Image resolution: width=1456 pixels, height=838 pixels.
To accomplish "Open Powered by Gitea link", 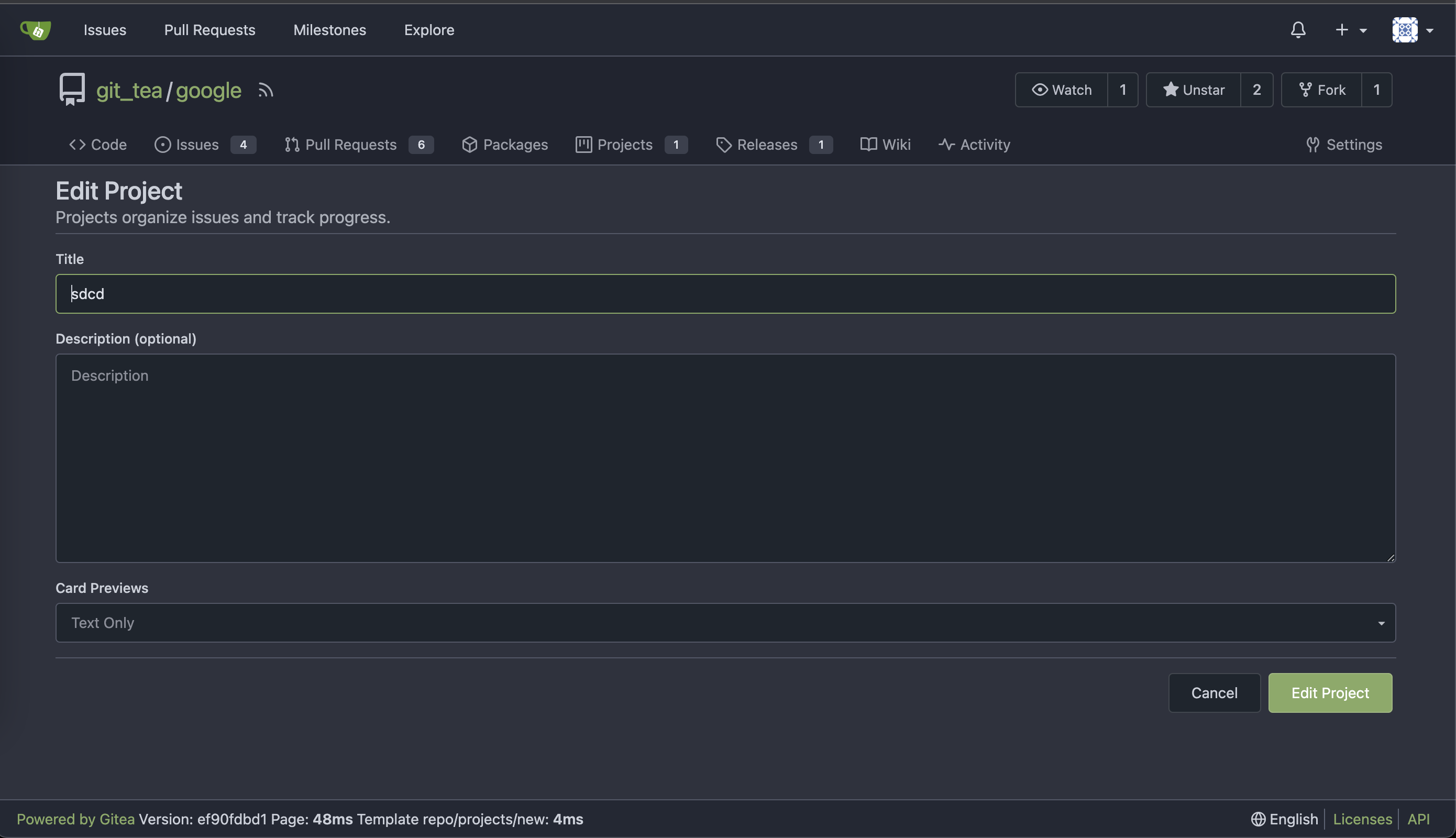I will pyautogui.click(x=75, y=819).
